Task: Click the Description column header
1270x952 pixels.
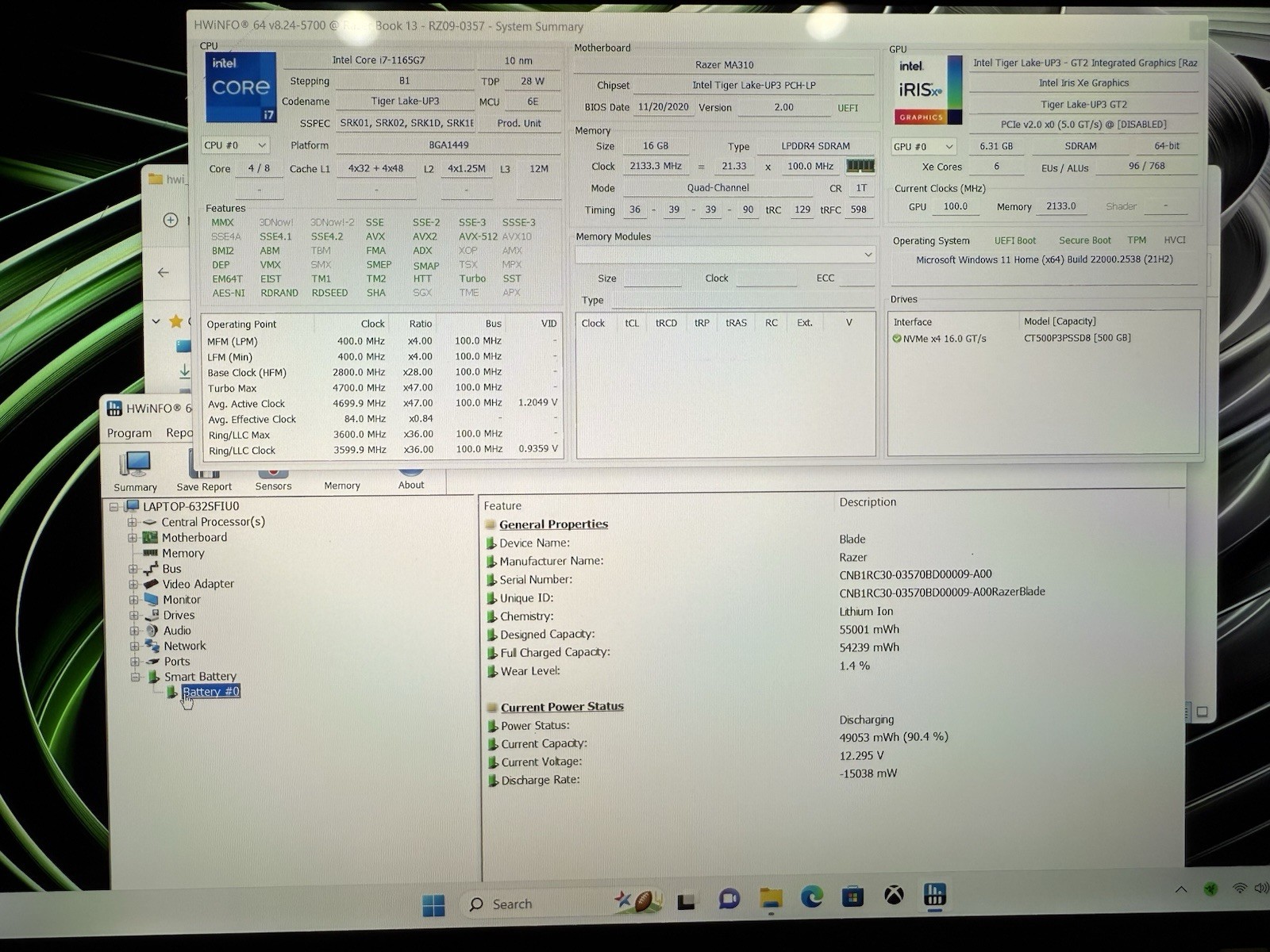Action: pyautogui.click(x=868, y=502)
